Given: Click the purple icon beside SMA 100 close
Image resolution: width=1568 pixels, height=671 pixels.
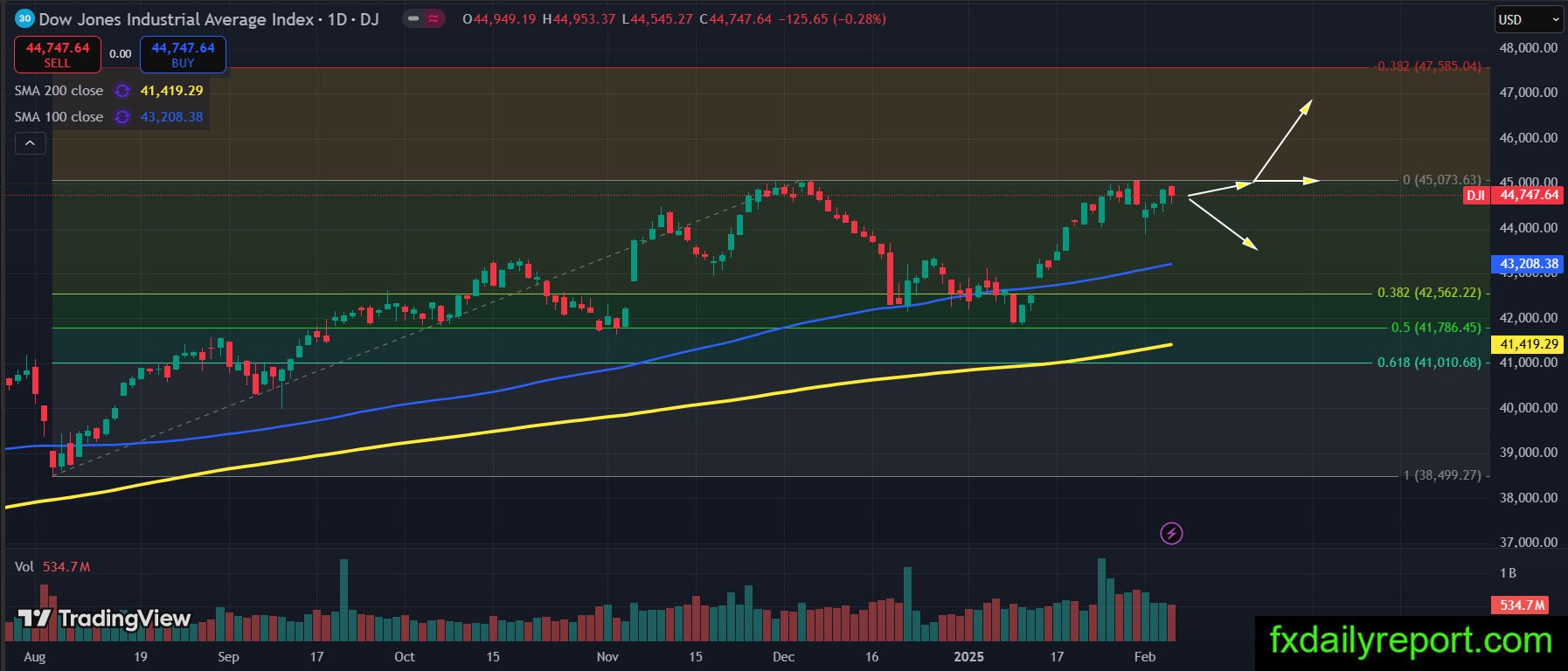Looking at the screenshot, I should [x=122, y=117].
